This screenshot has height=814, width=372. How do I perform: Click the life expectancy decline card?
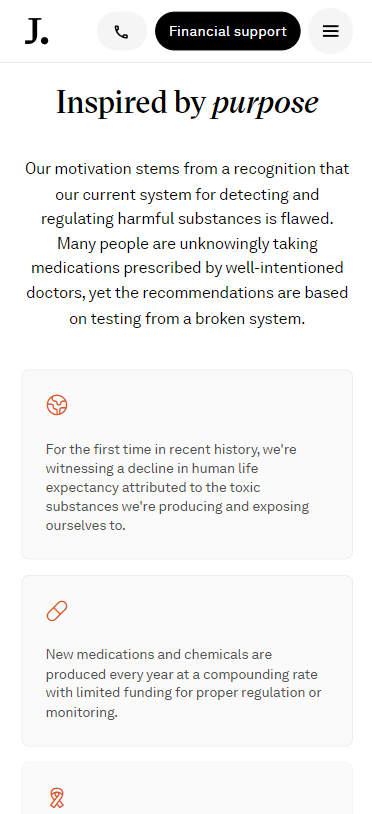187,464
